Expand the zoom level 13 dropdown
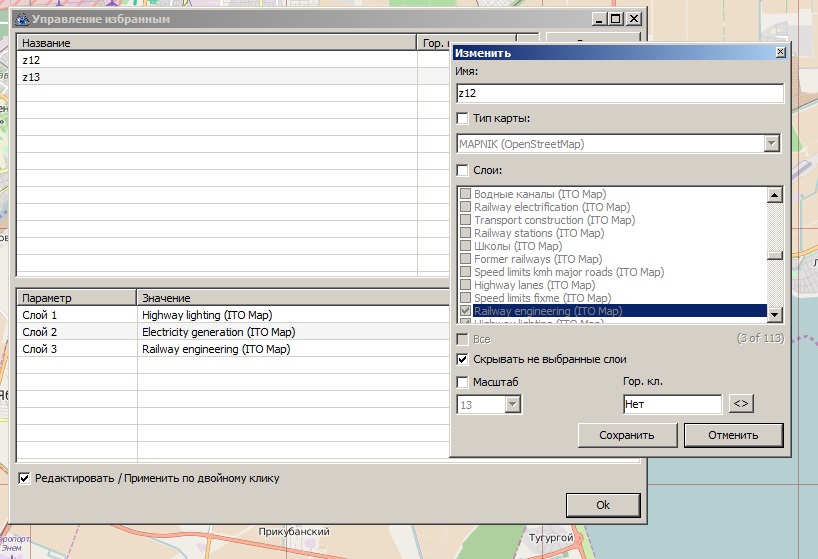This screenshot has width=818, height=559. tap(513, 405)
